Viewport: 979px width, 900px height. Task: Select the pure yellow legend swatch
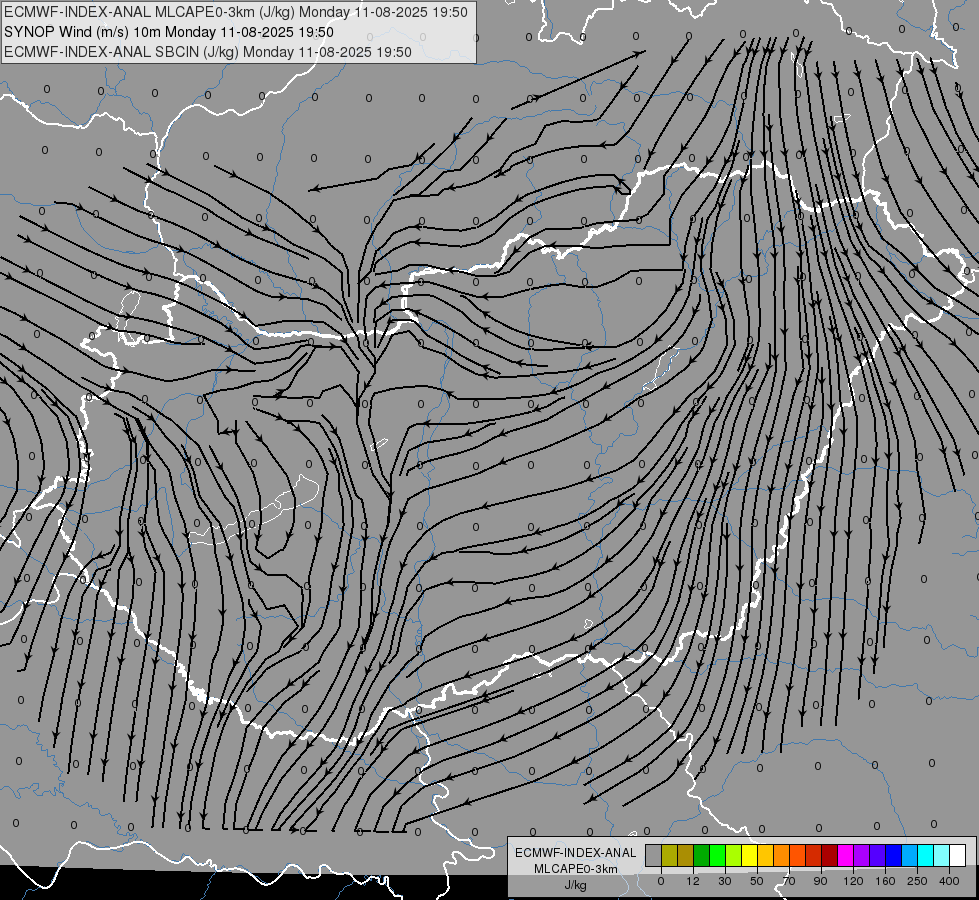[x=750, y=855]
